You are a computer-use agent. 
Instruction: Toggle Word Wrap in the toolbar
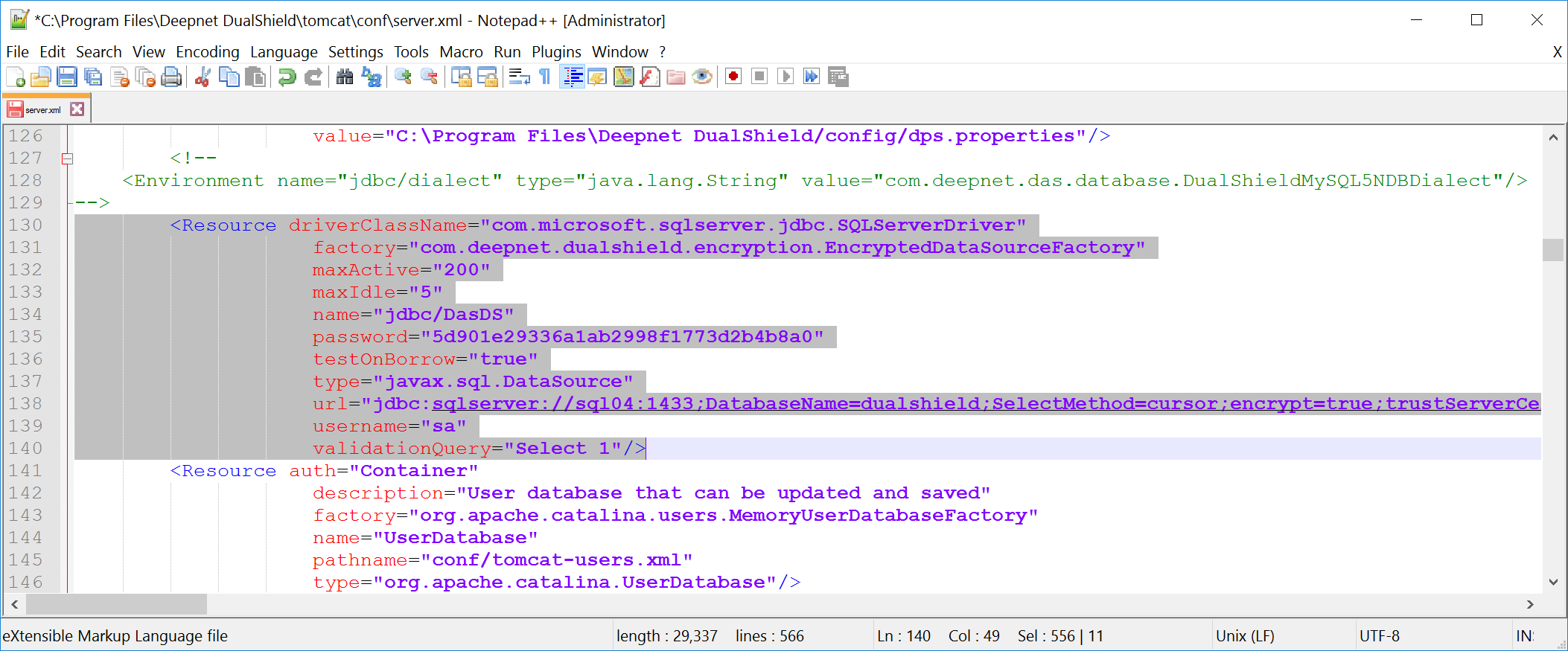[519, 77]
